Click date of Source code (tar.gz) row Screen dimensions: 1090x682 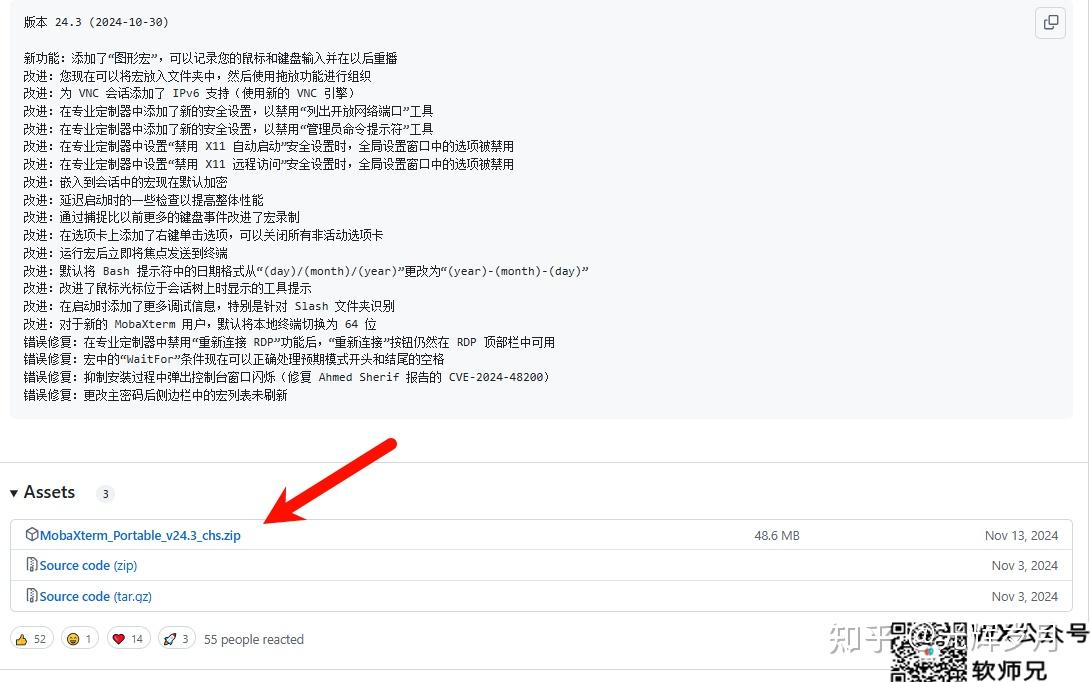pos(1025,596)
